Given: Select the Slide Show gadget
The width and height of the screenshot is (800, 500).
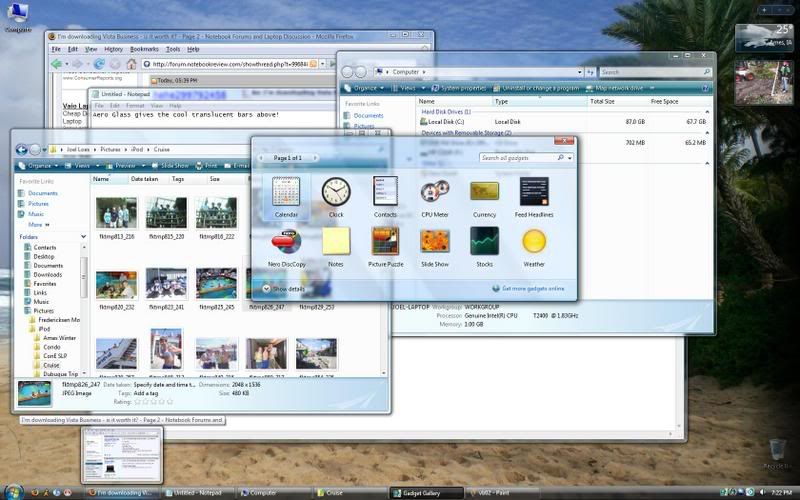Looking at the screenshot, I should (435, 247).
